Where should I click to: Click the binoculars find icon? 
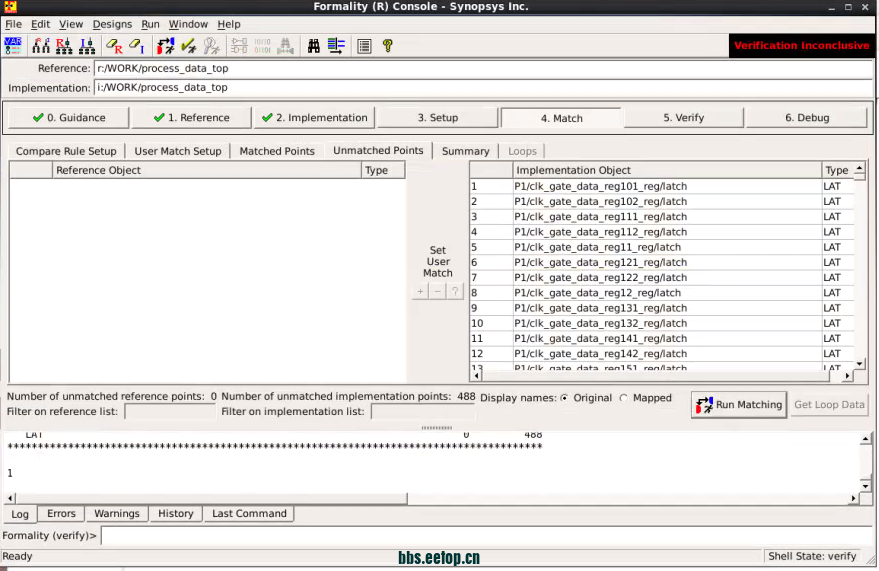313,46
